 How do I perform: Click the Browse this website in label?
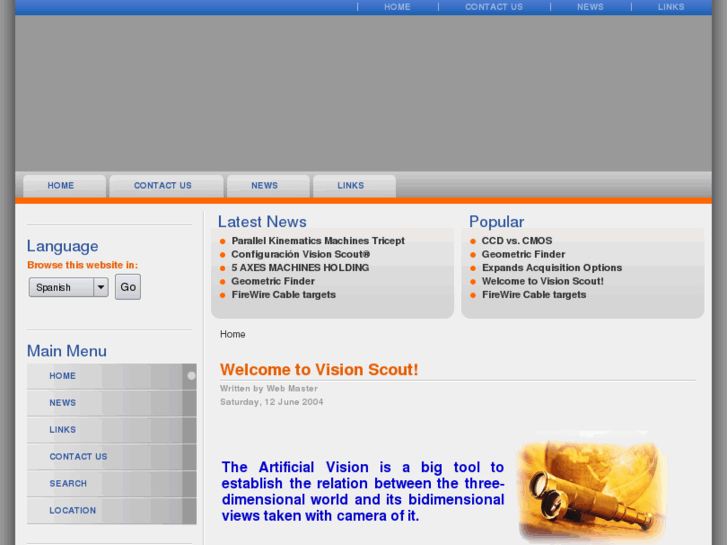(83, 265)
